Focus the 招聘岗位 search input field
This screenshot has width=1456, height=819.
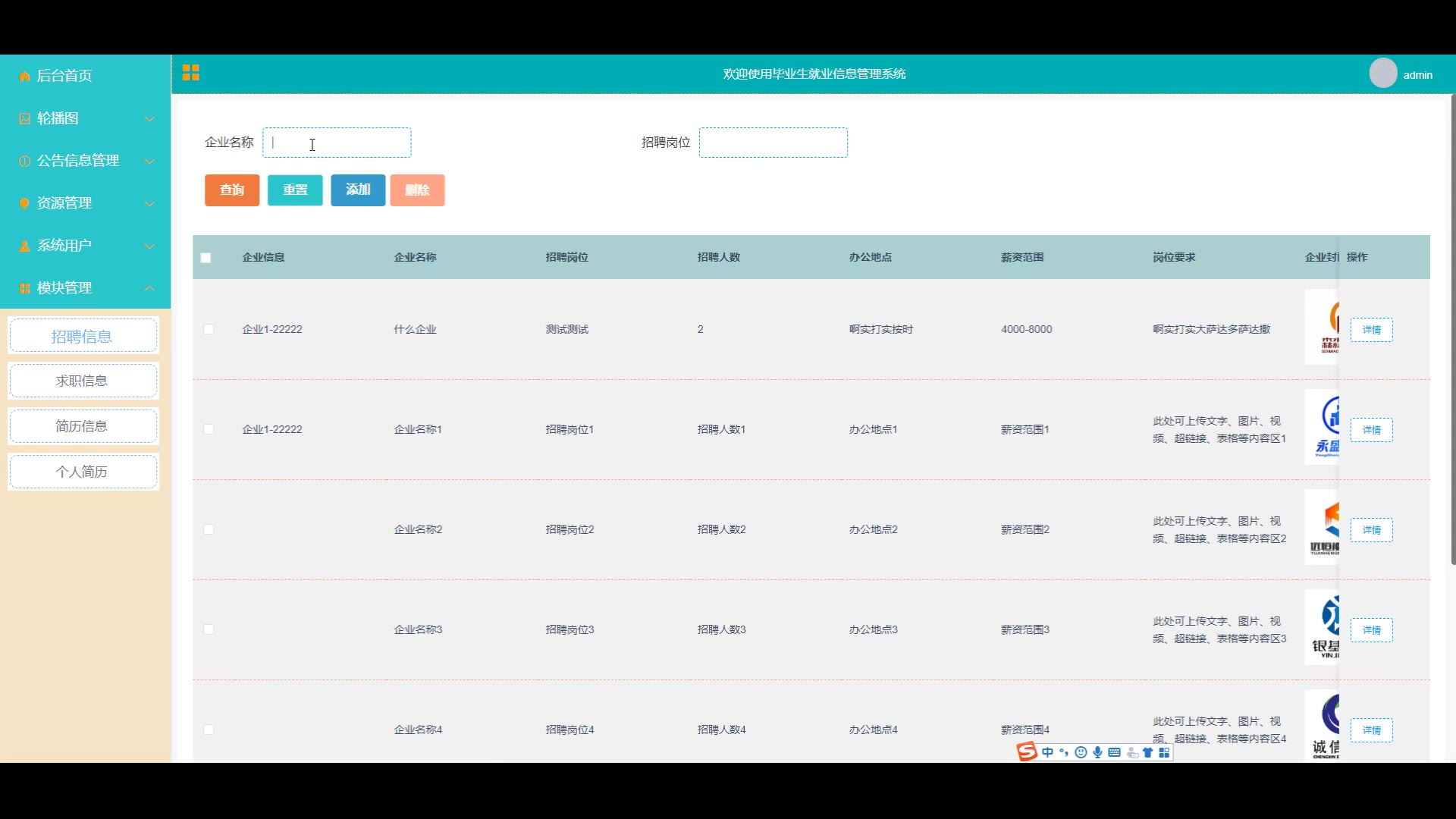pos(773,143)
